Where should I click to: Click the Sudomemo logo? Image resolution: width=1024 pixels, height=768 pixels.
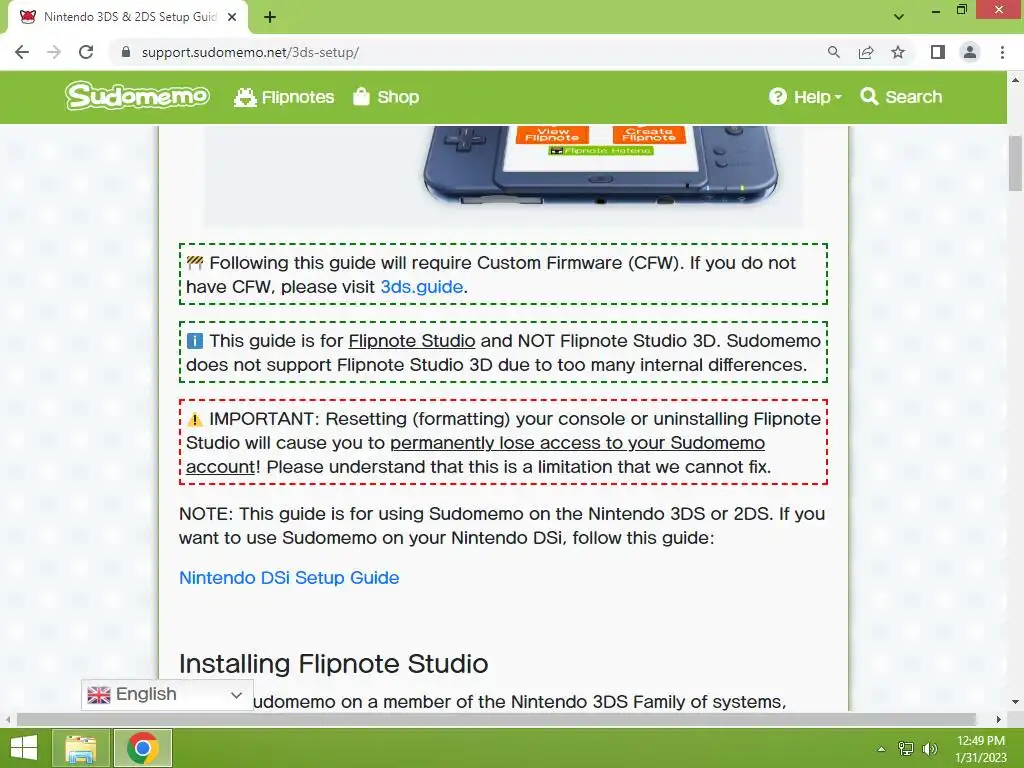(x=137, y=97)
